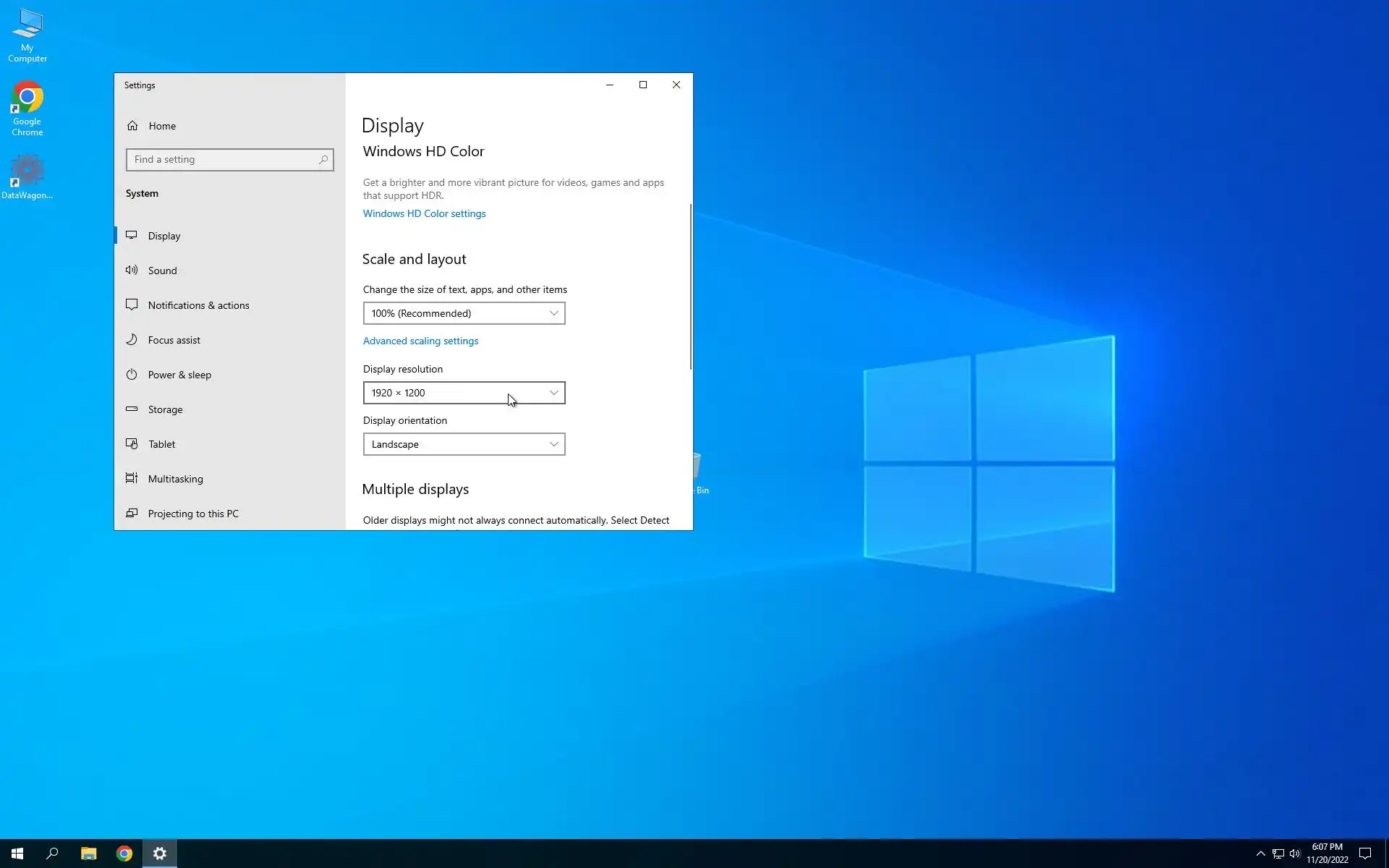The image size is (1389, 868).
Task: Click the Tablet icon in sidebar
Action: pos(132,444)
